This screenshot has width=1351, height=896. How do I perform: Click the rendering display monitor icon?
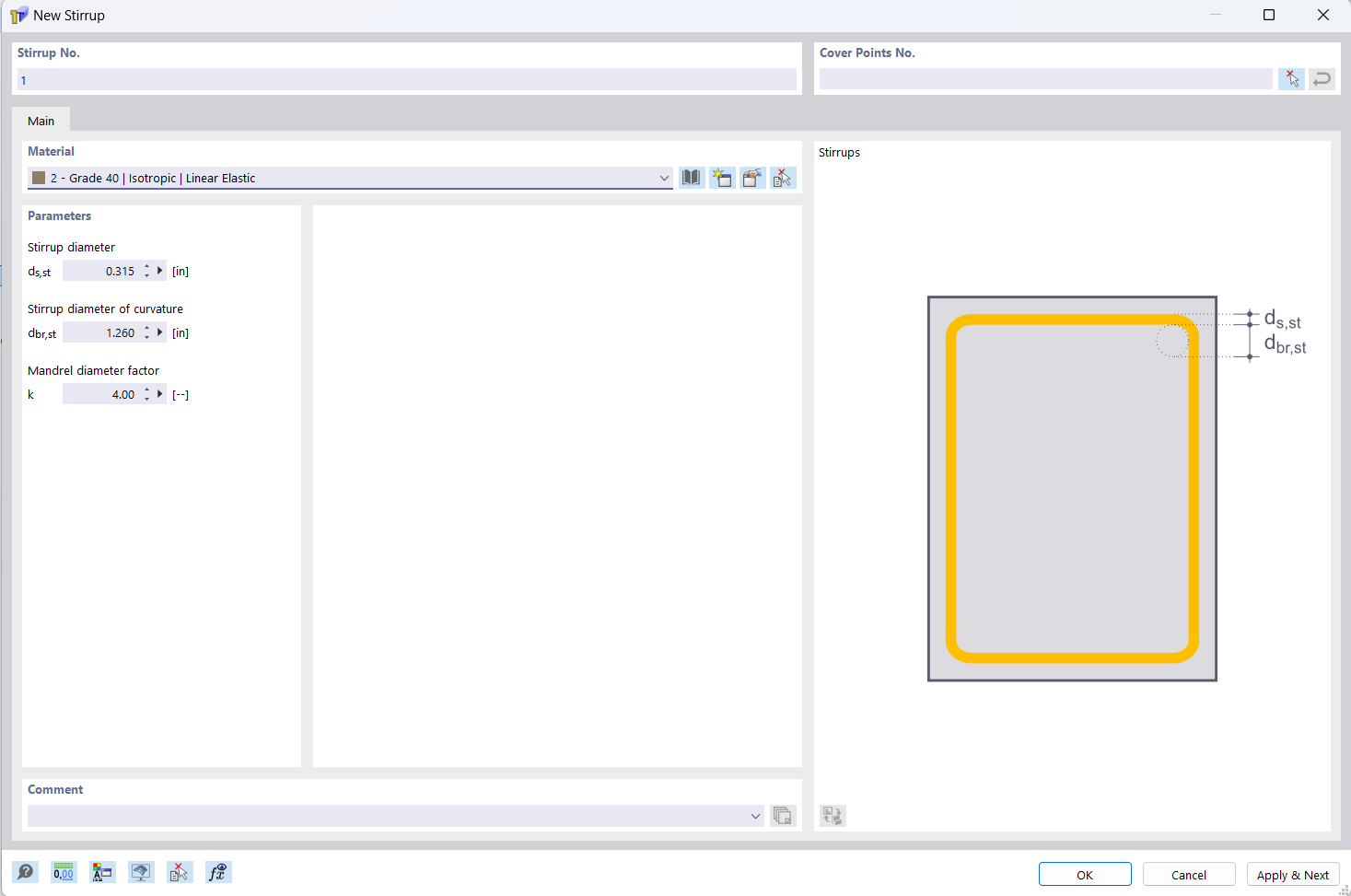coord(141,871)
